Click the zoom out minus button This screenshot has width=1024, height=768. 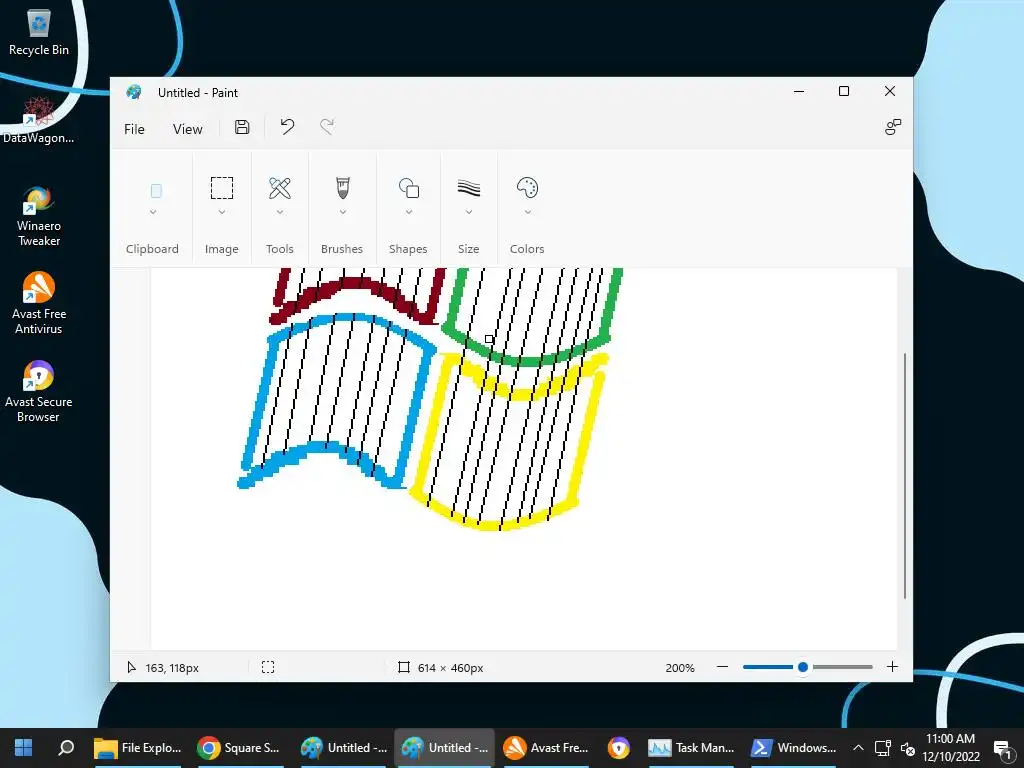click(722, 667)
